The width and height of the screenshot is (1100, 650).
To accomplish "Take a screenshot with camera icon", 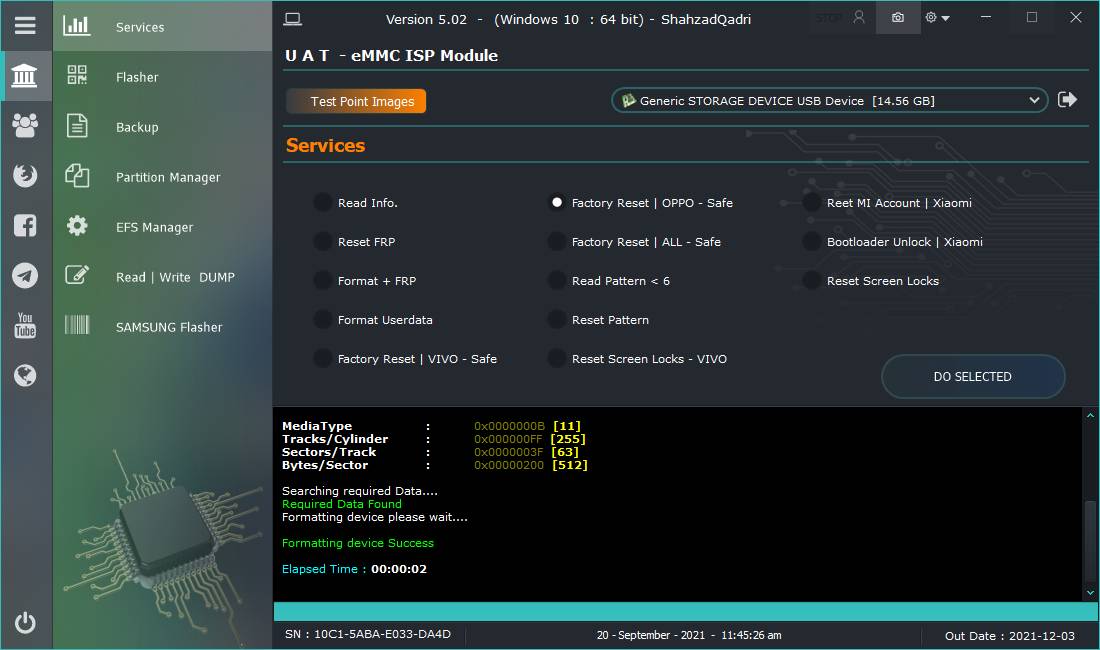I will (x=897, y=18).
